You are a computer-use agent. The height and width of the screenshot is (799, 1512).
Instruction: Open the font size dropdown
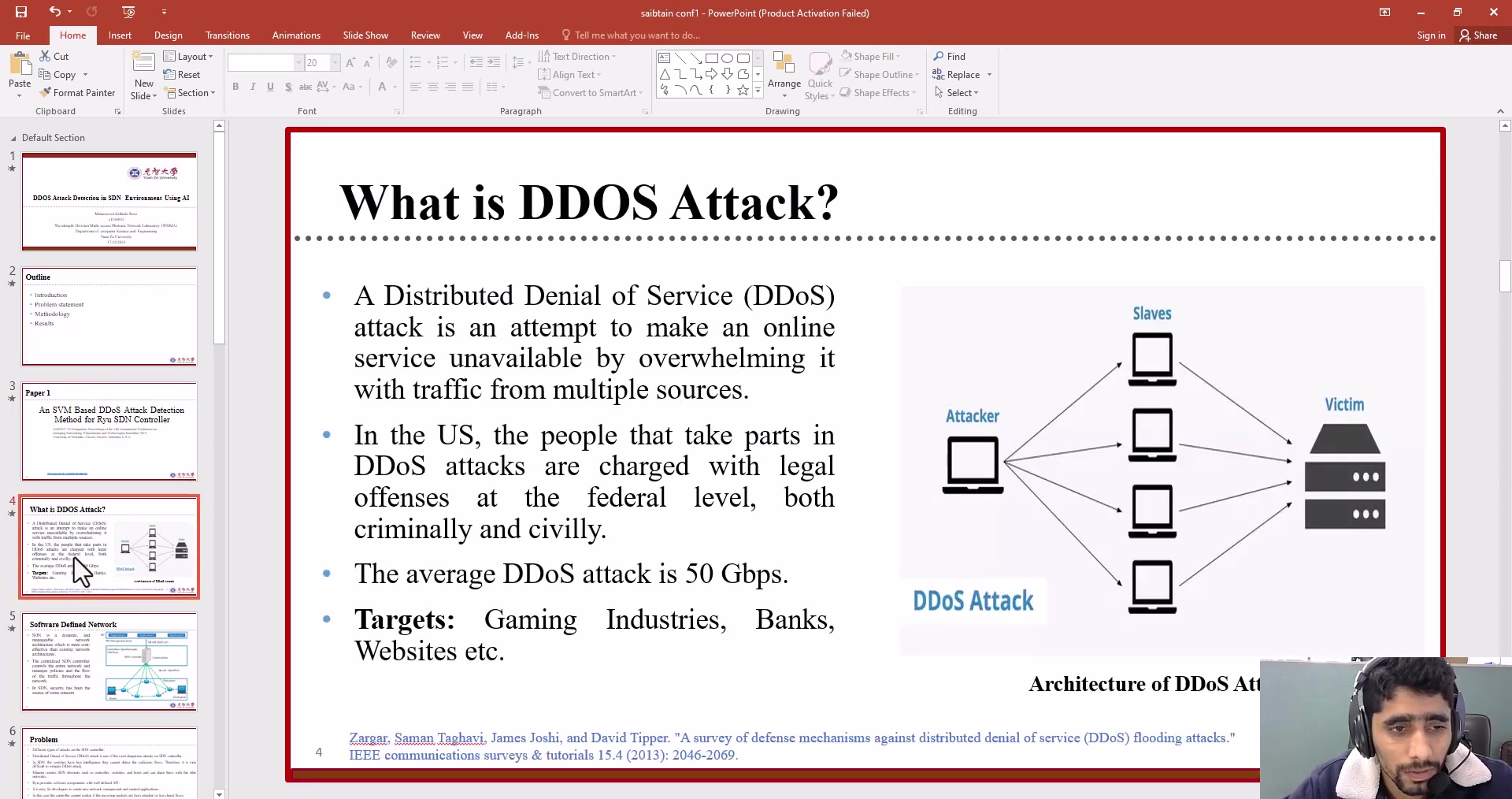pos(334,62)
